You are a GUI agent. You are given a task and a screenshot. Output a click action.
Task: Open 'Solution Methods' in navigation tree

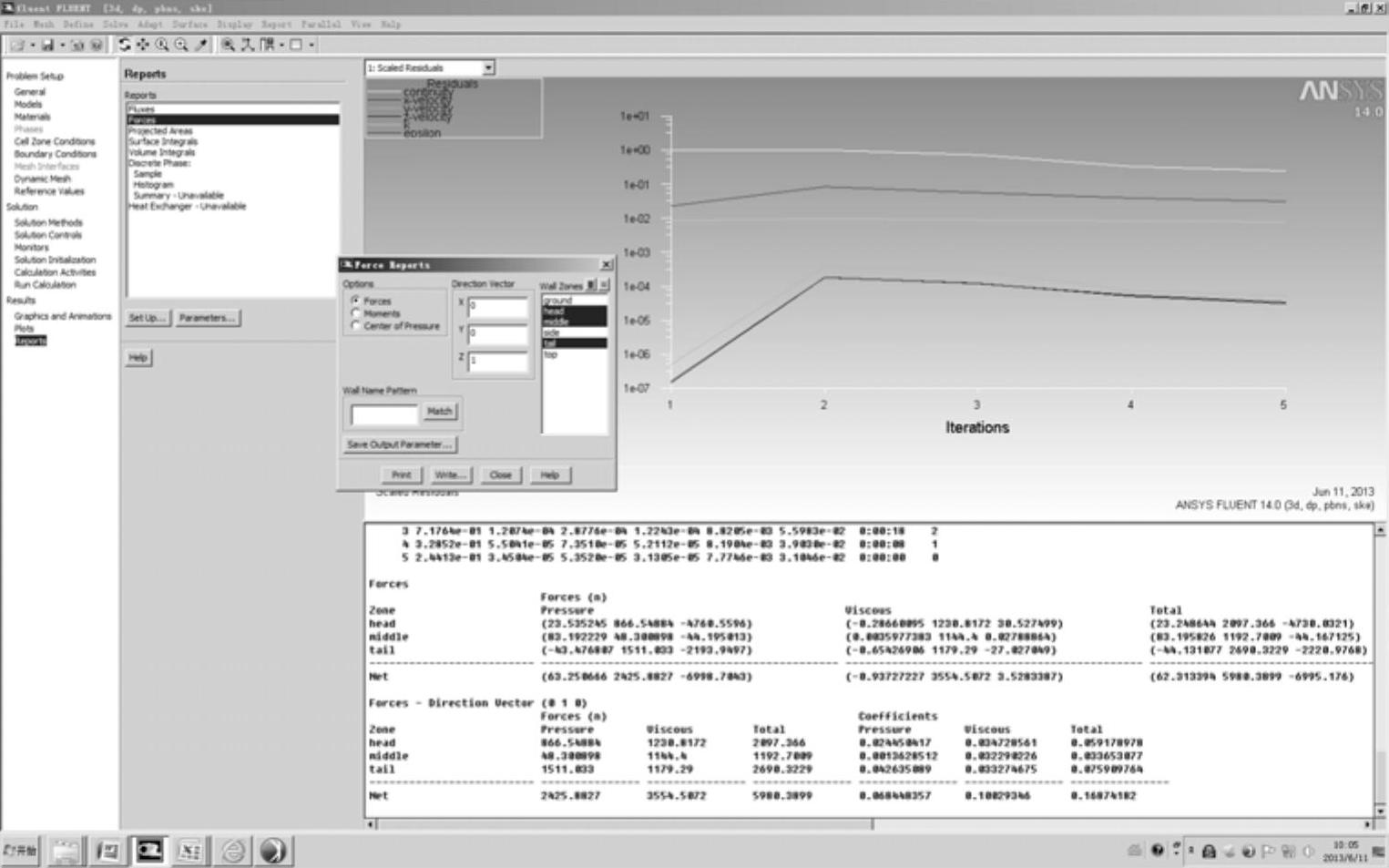pos(48,222)
